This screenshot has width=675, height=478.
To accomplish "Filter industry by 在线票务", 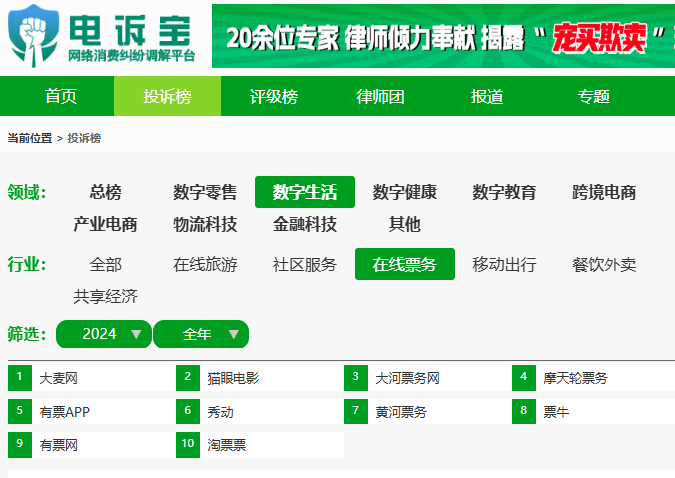I will [405, 264].
